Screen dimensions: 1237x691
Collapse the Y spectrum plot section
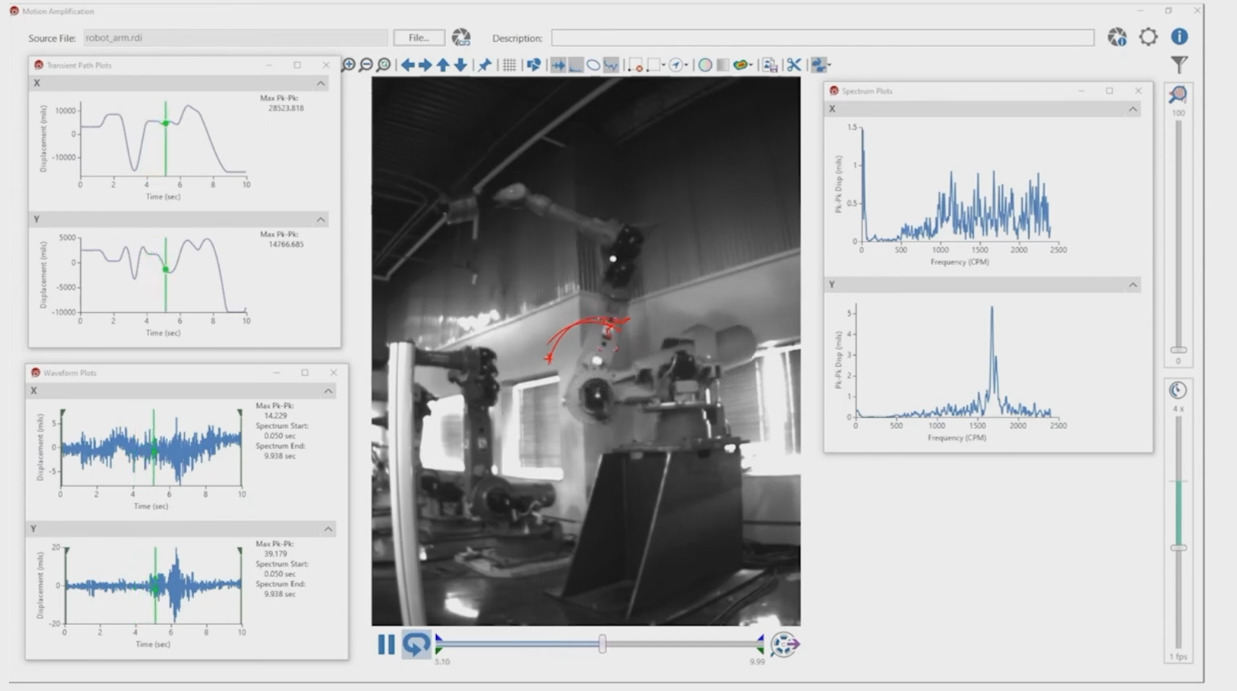pyautogui.click(x=1133, y=285)
